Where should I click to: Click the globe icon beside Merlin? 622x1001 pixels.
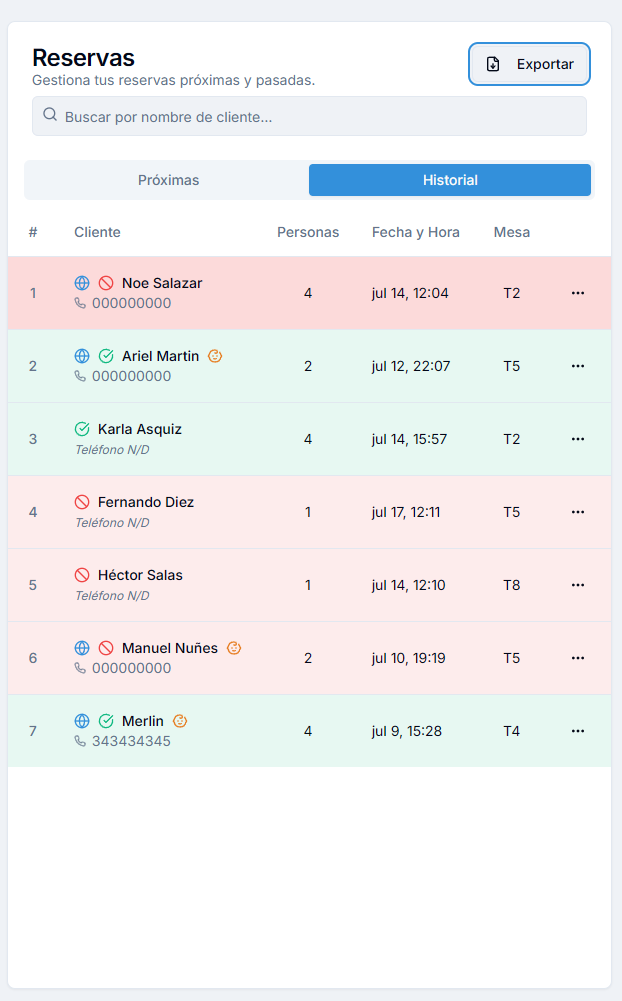tap(82, 721)
